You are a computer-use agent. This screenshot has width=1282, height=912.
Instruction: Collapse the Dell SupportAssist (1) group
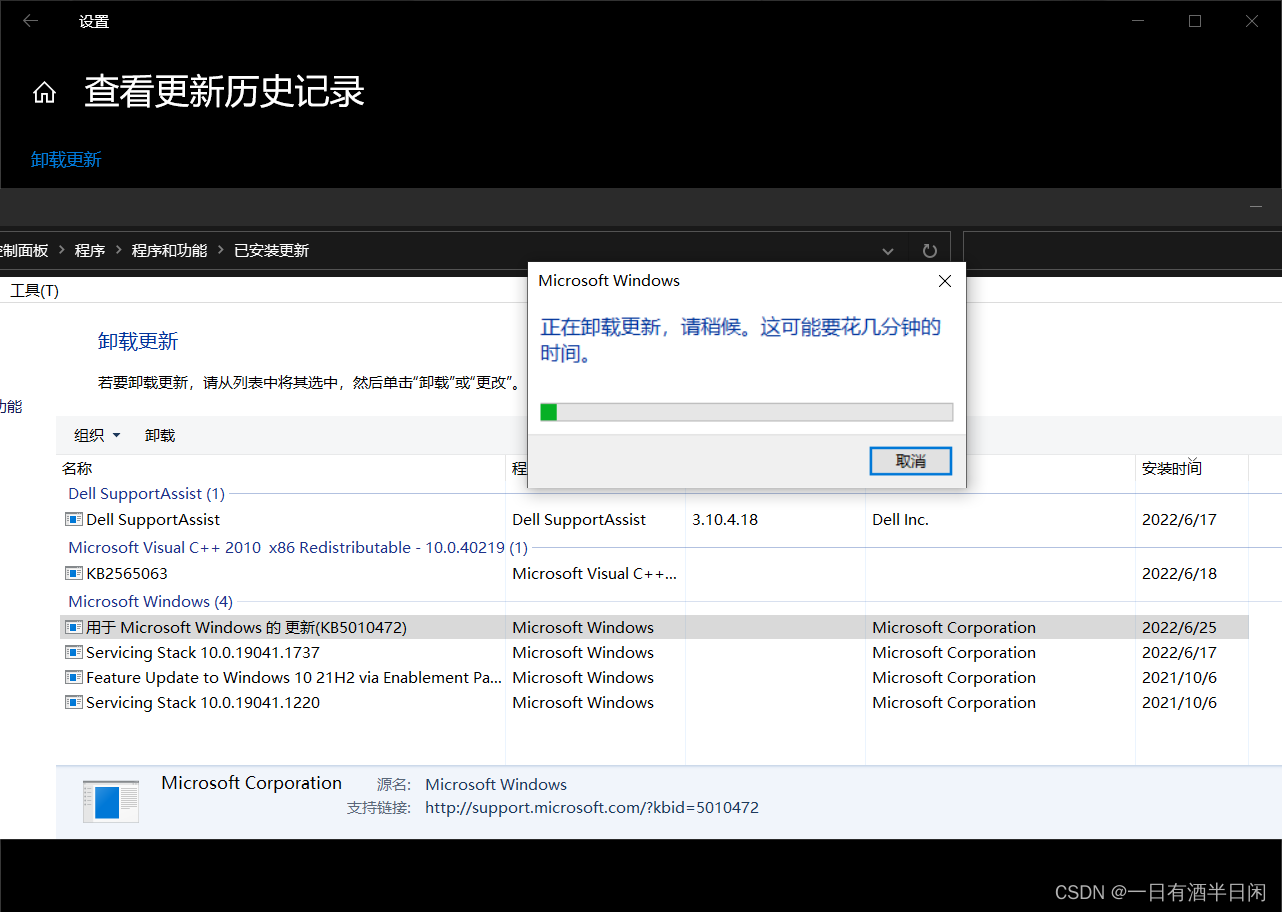click(x=146, y=493)
